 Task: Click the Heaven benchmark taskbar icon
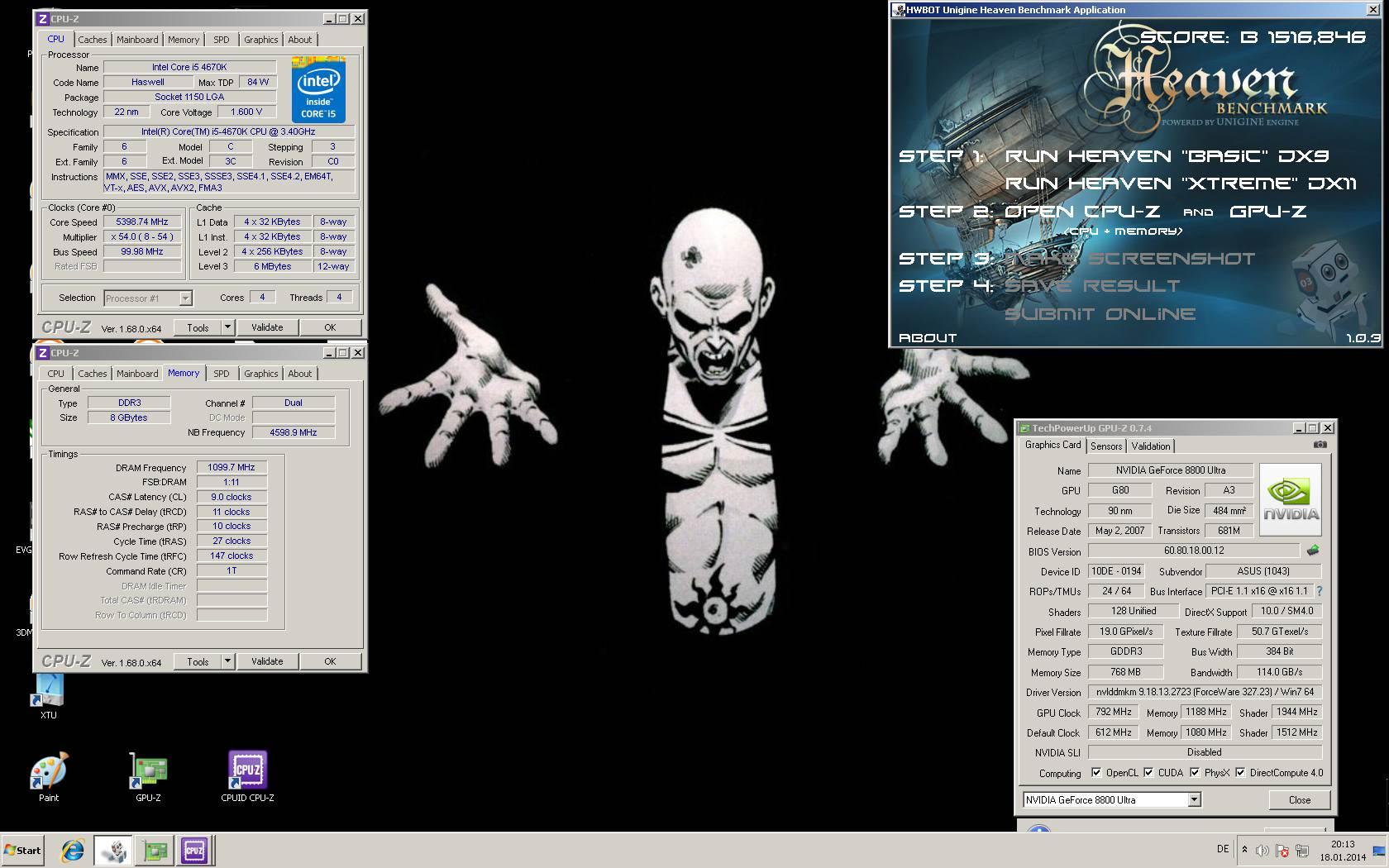tap(112, 850)
